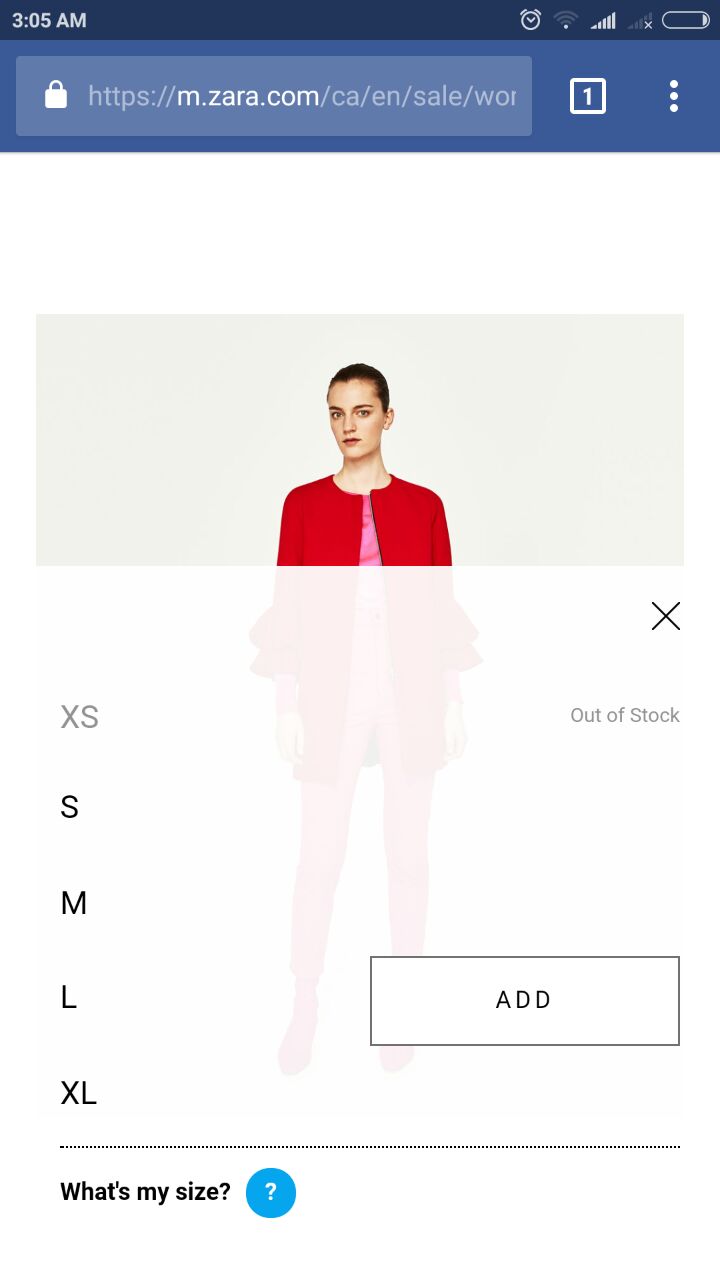Open the browser three-dot overflow menu
The width and height of the screenshot is (720, 1280).
674,96
